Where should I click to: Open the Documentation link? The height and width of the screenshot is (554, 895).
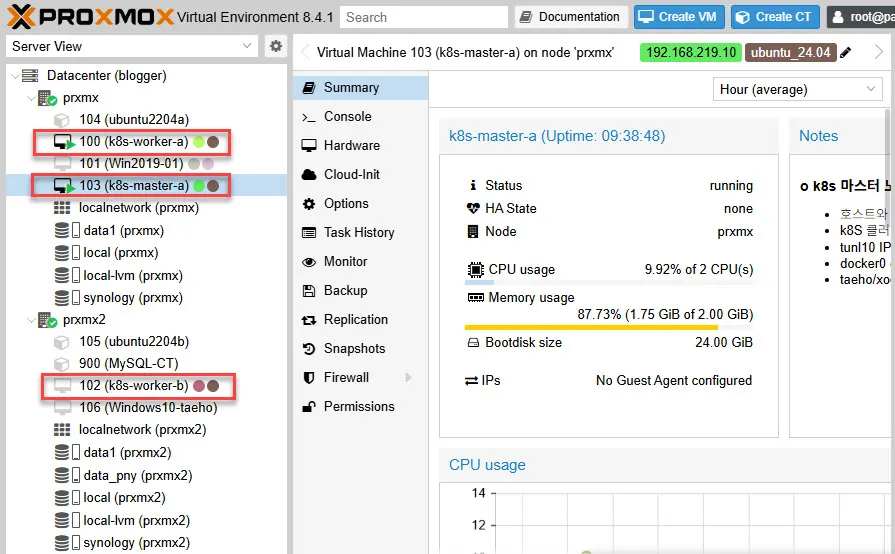point(571,17)
